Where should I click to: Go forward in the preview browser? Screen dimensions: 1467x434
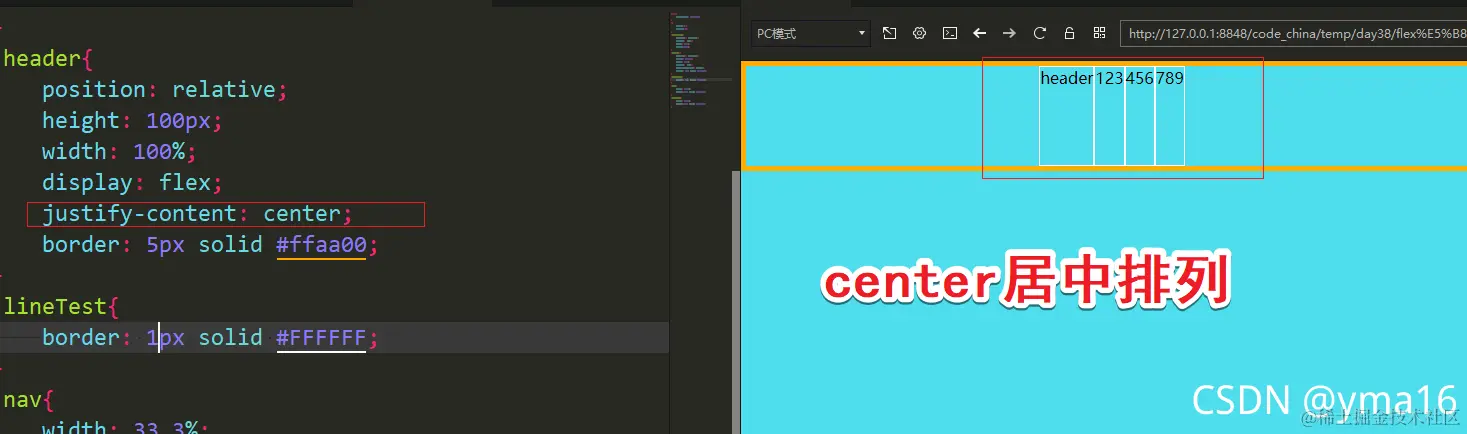(1010, 33)
